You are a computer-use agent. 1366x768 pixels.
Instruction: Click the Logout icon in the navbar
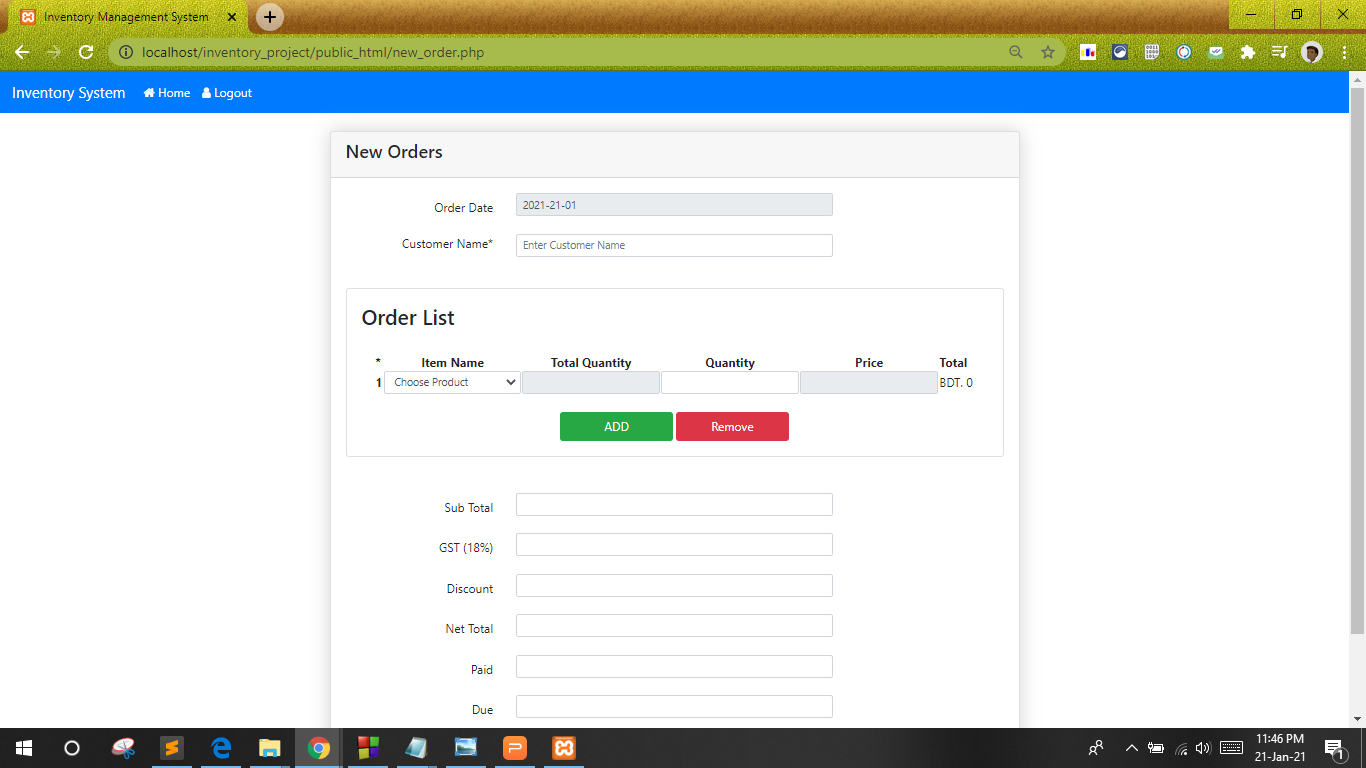(x=205, y=92)
